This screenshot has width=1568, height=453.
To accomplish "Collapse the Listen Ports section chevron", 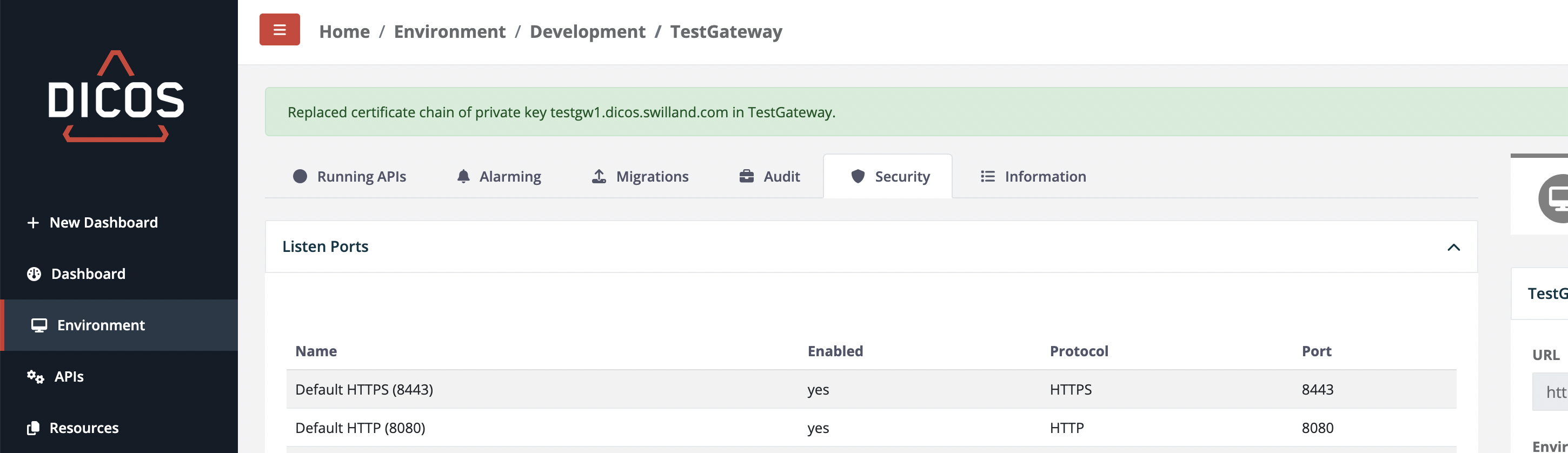I will 1453,247.
